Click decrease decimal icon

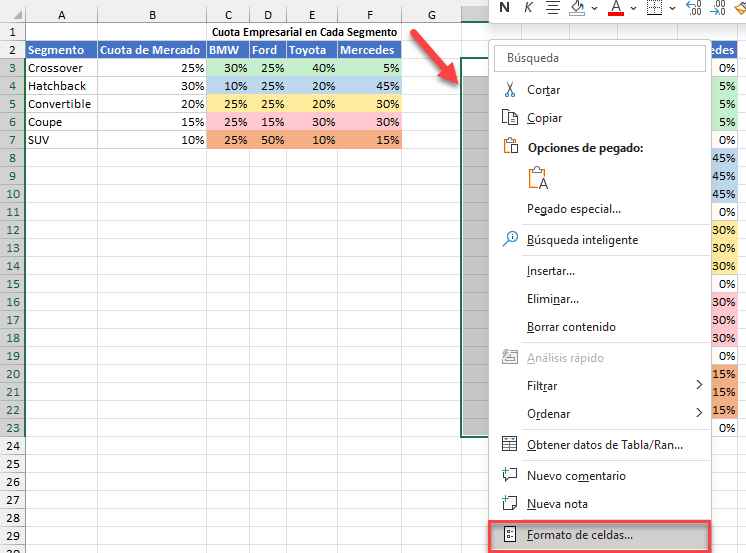(718, 7)
